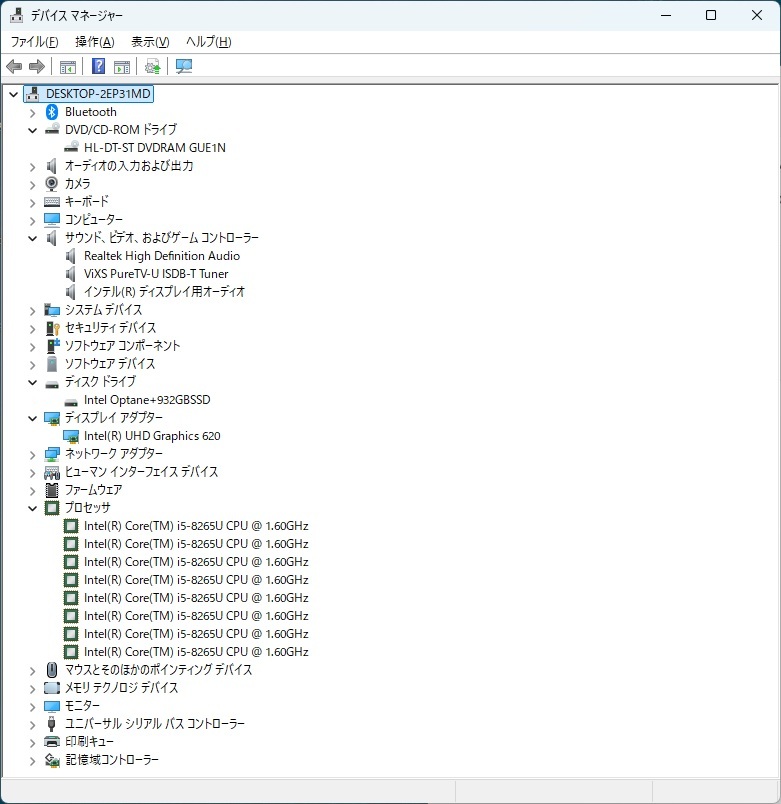The width and height of the screenshot is (781, 804).
Task: Click the ソフトウェア コンポーネント icon
Action: click(x=53, y=346)
